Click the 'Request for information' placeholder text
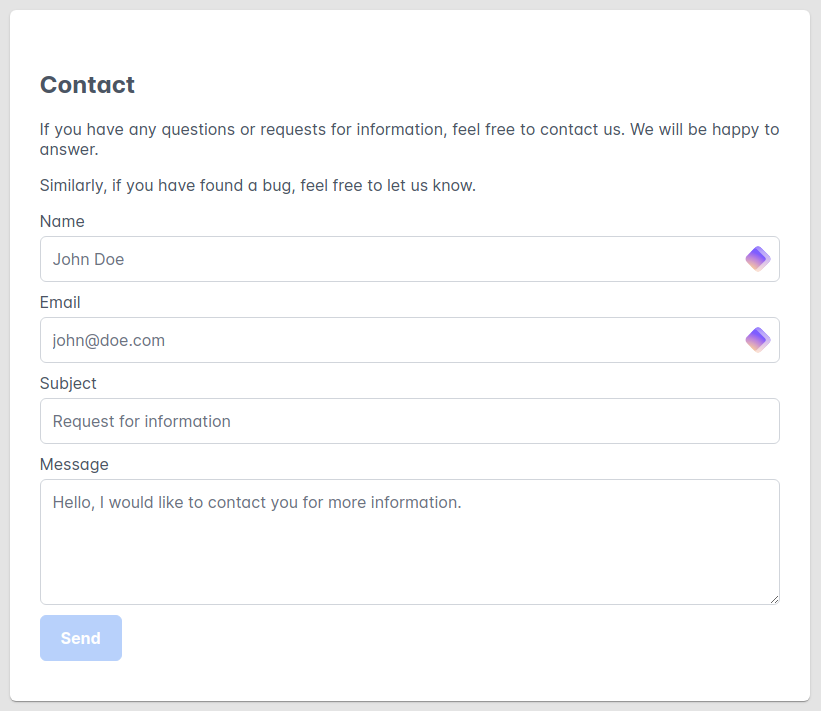The width and height of the screenshot is (821, 711). coord(141,421)
